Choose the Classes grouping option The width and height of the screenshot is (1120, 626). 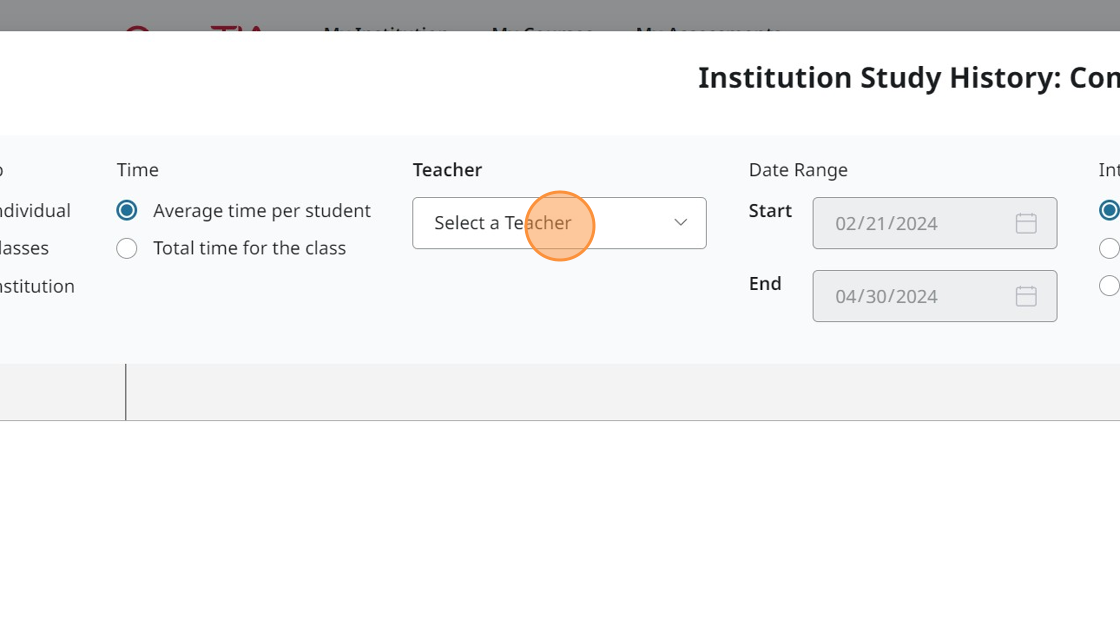(24, 248)
